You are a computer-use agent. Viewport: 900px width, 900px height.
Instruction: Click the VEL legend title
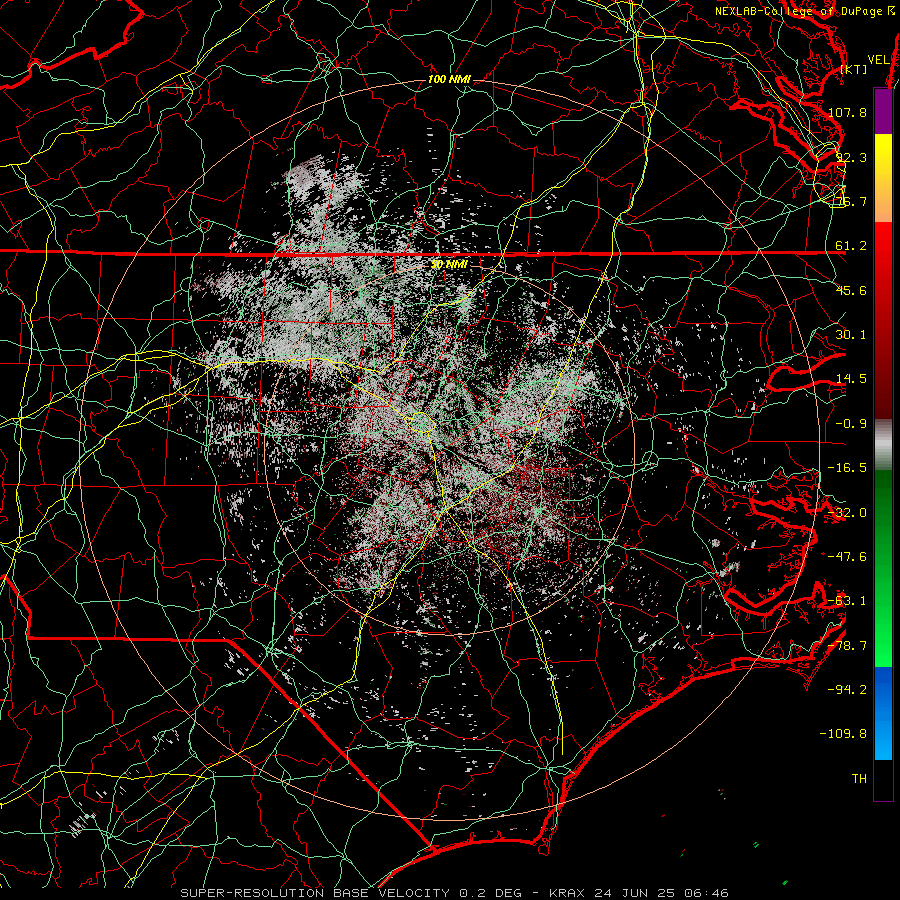pyautogui.click(x=878, y=59)
